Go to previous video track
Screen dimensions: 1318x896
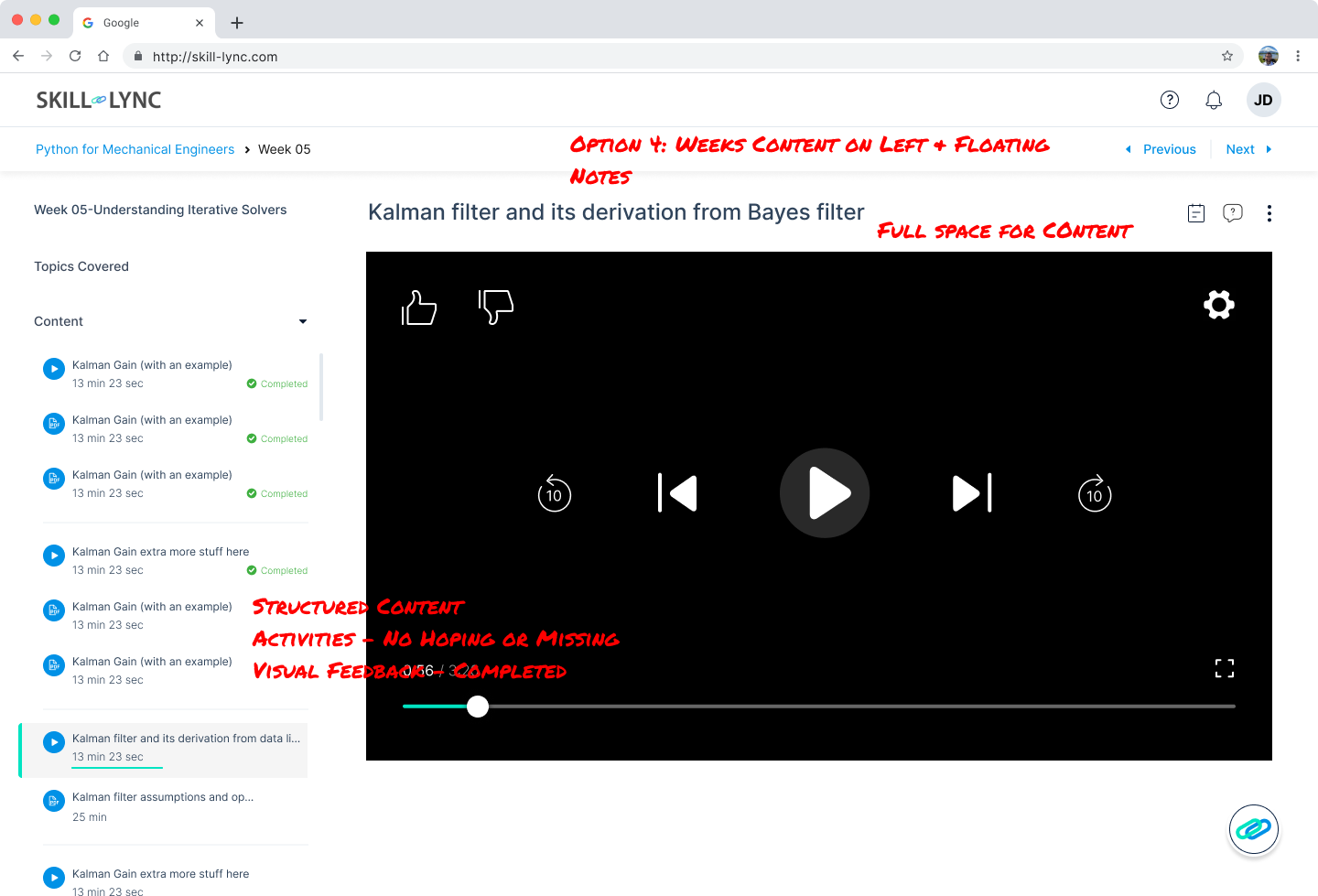(x=677, y=493)
